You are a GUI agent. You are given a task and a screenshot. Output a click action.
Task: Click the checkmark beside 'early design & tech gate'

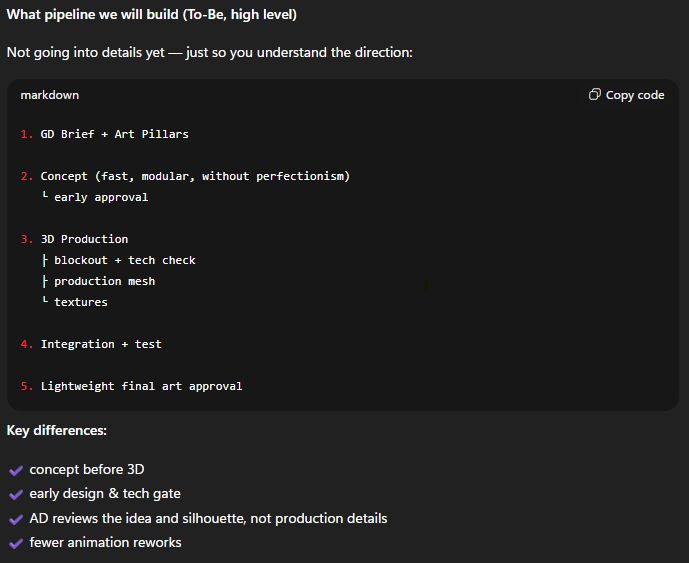(16, 494)
